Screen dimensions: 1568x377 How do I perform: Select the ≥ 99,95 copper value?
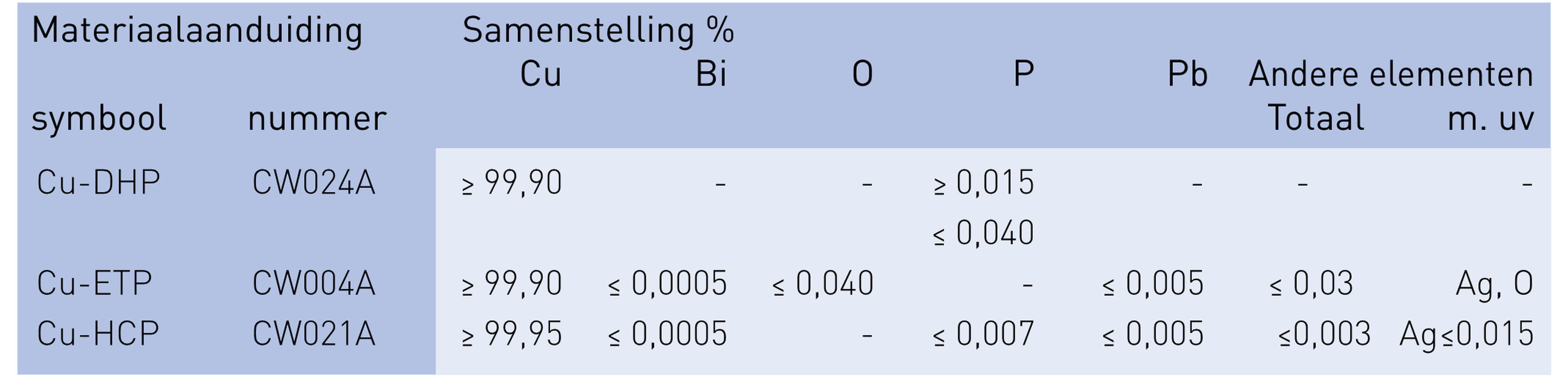(511, 334)
